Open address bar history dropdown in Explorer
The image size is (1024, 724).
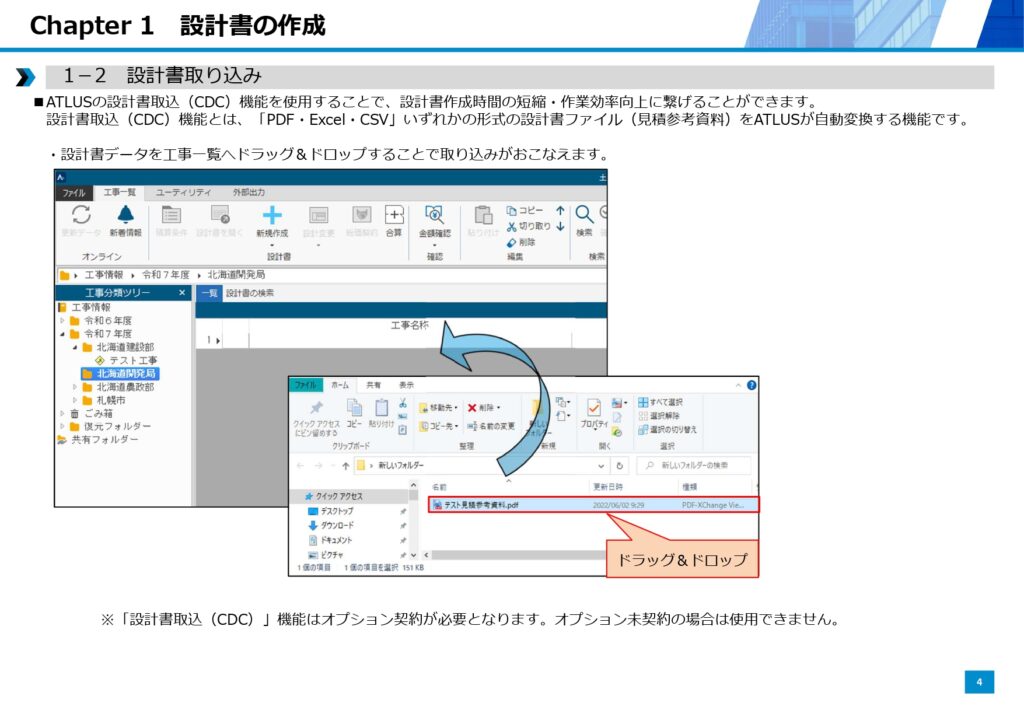coord(601,466)
